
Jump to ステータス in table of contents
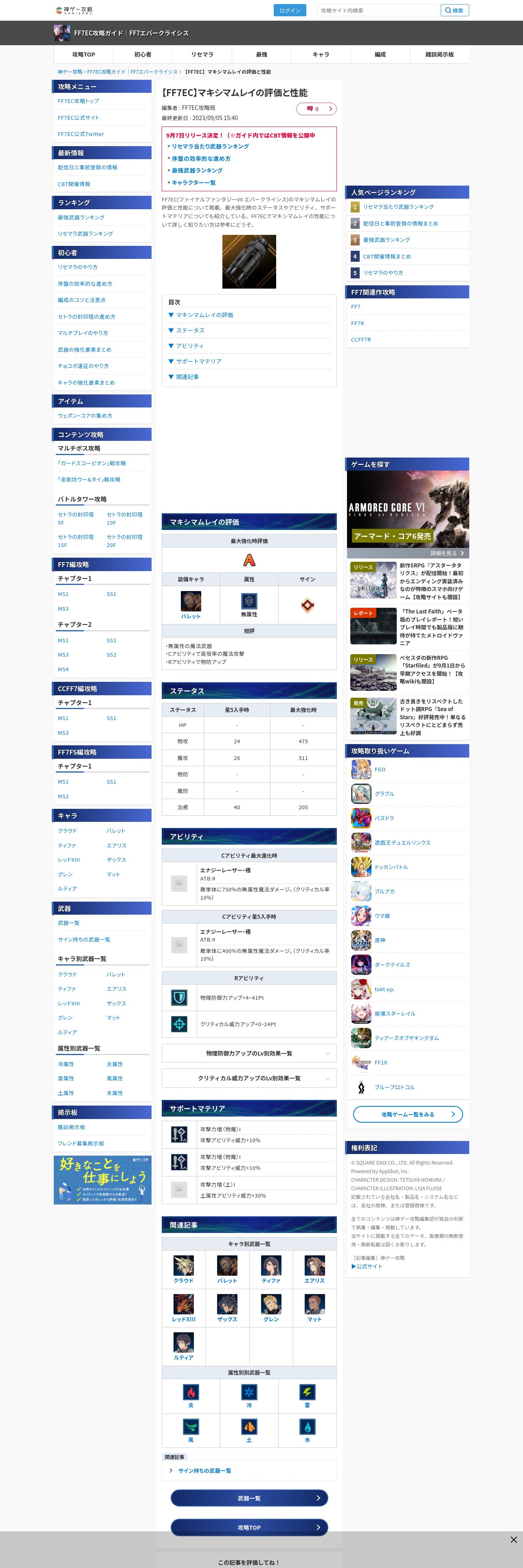pos(190,331)
